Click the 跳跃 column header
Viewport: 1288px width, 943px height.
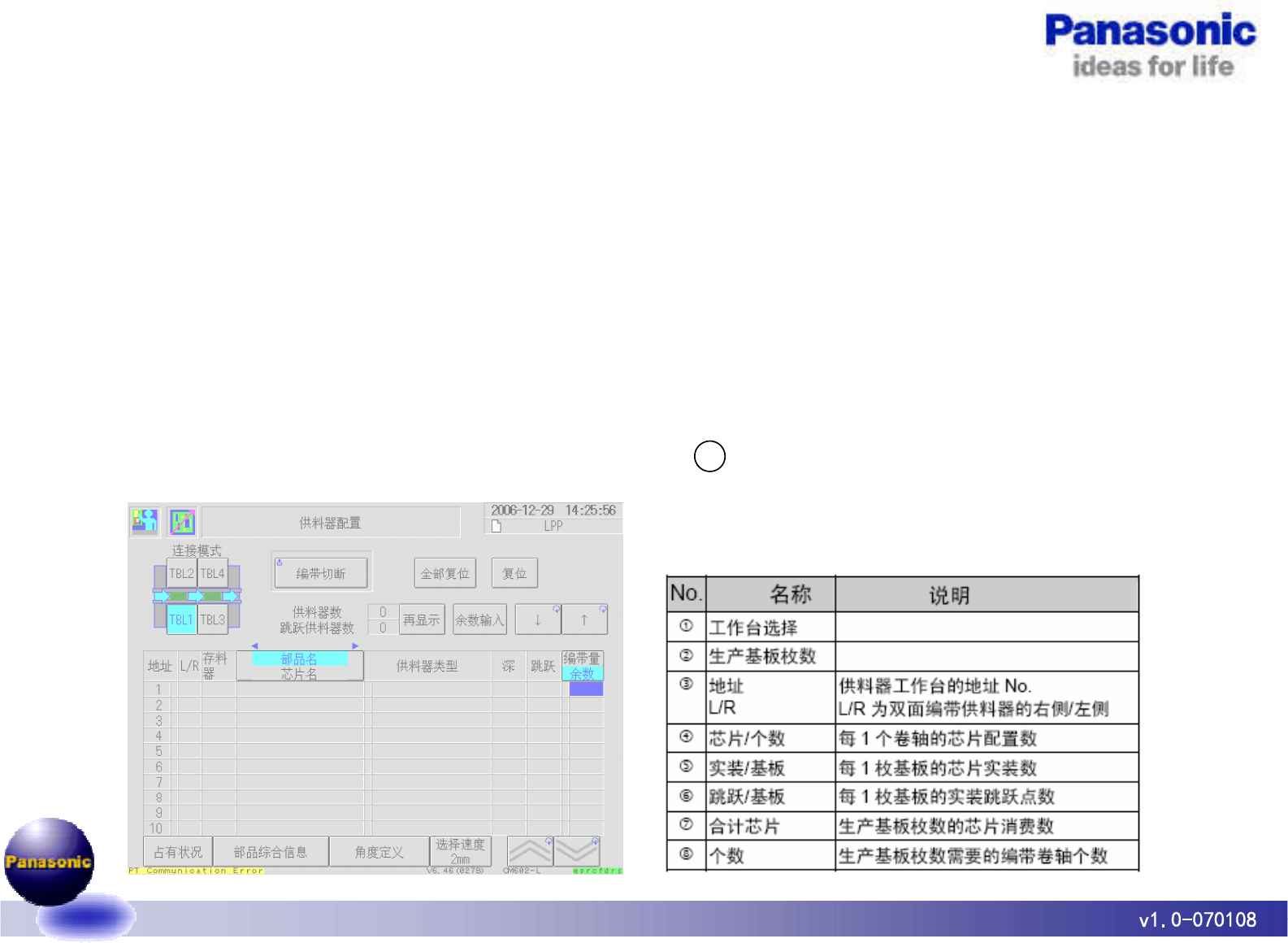click(x=543, y=666)
